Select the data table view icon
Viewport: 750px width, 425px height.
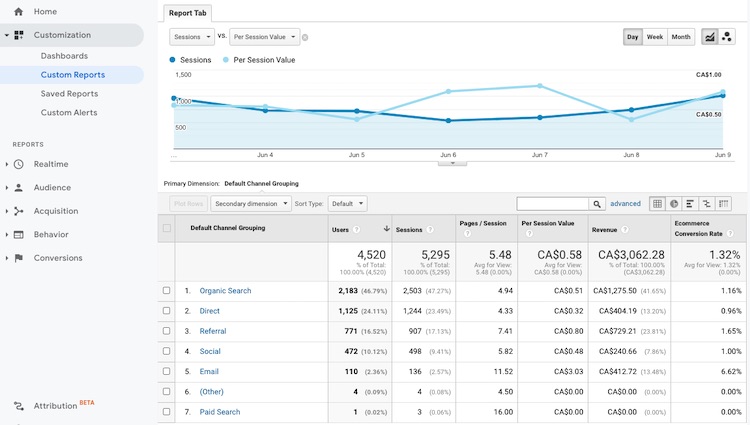[x=658, y=204]
